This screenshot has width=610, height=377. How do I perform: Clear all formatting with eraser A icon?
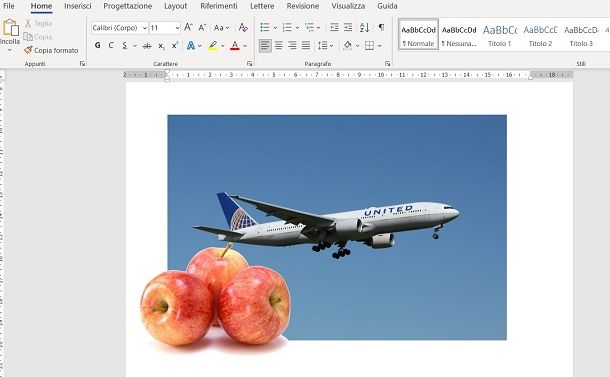[243, 28]
